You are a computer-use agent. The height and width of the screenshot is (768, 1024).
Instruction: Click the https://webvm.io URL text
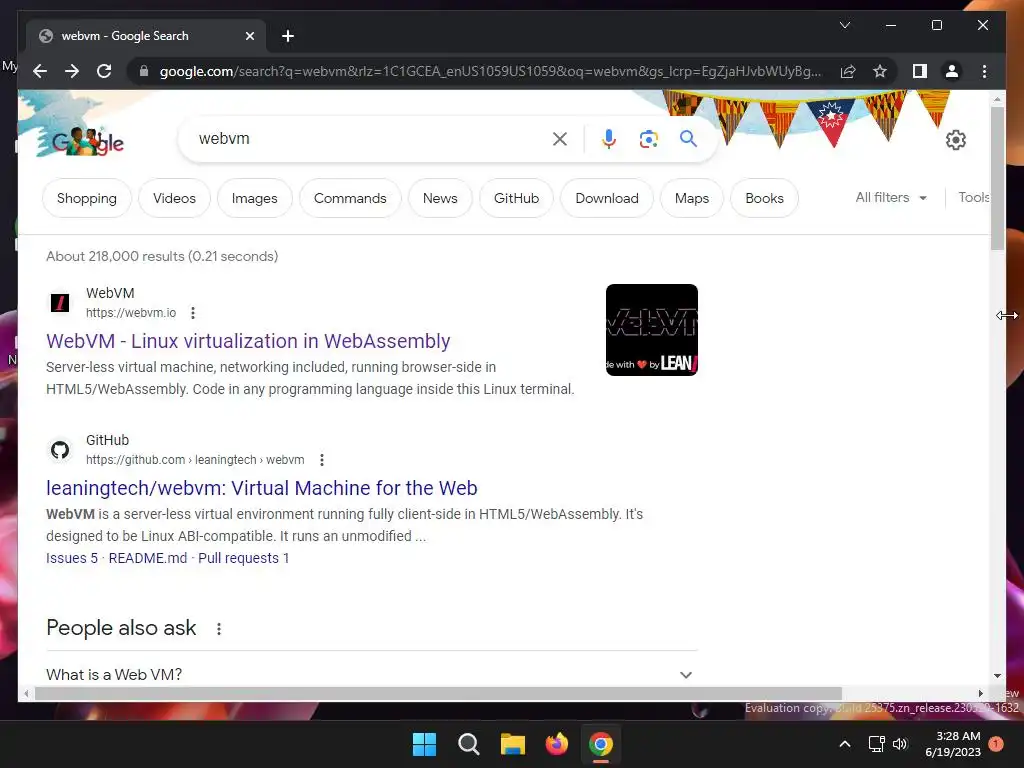pos(131,313)
